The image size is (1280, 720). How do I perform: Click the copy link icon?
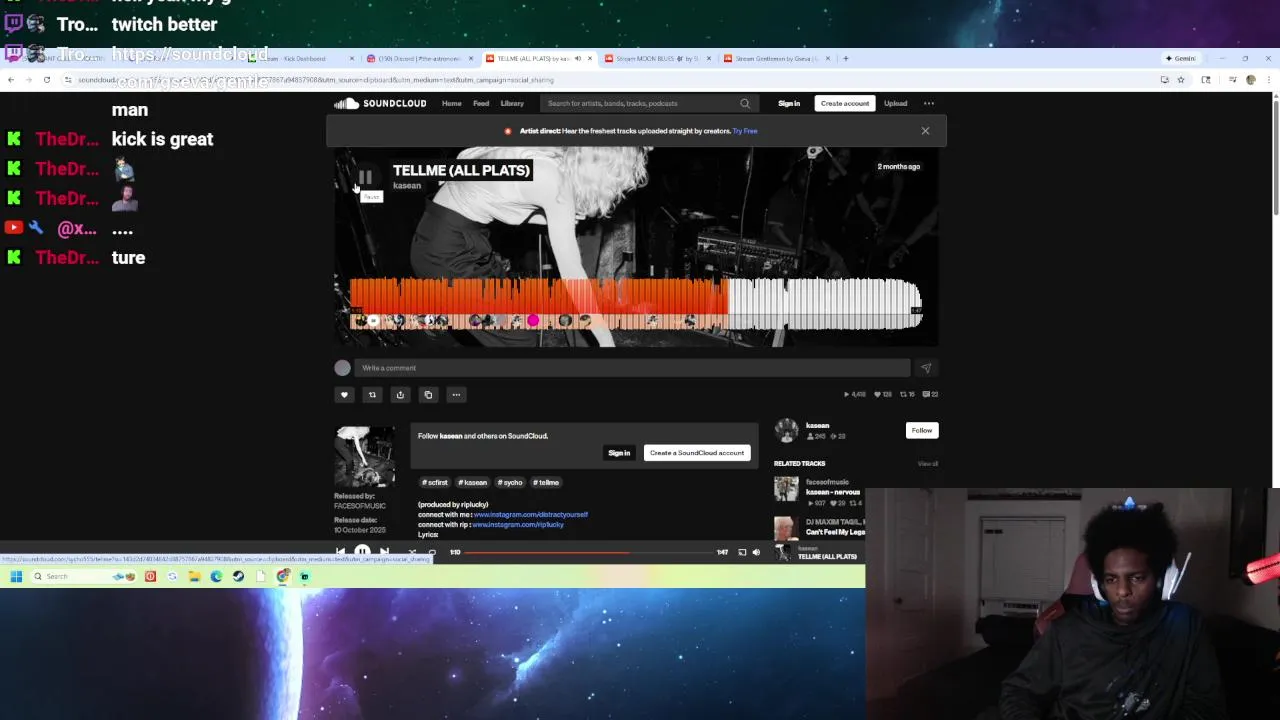point(428,394)
